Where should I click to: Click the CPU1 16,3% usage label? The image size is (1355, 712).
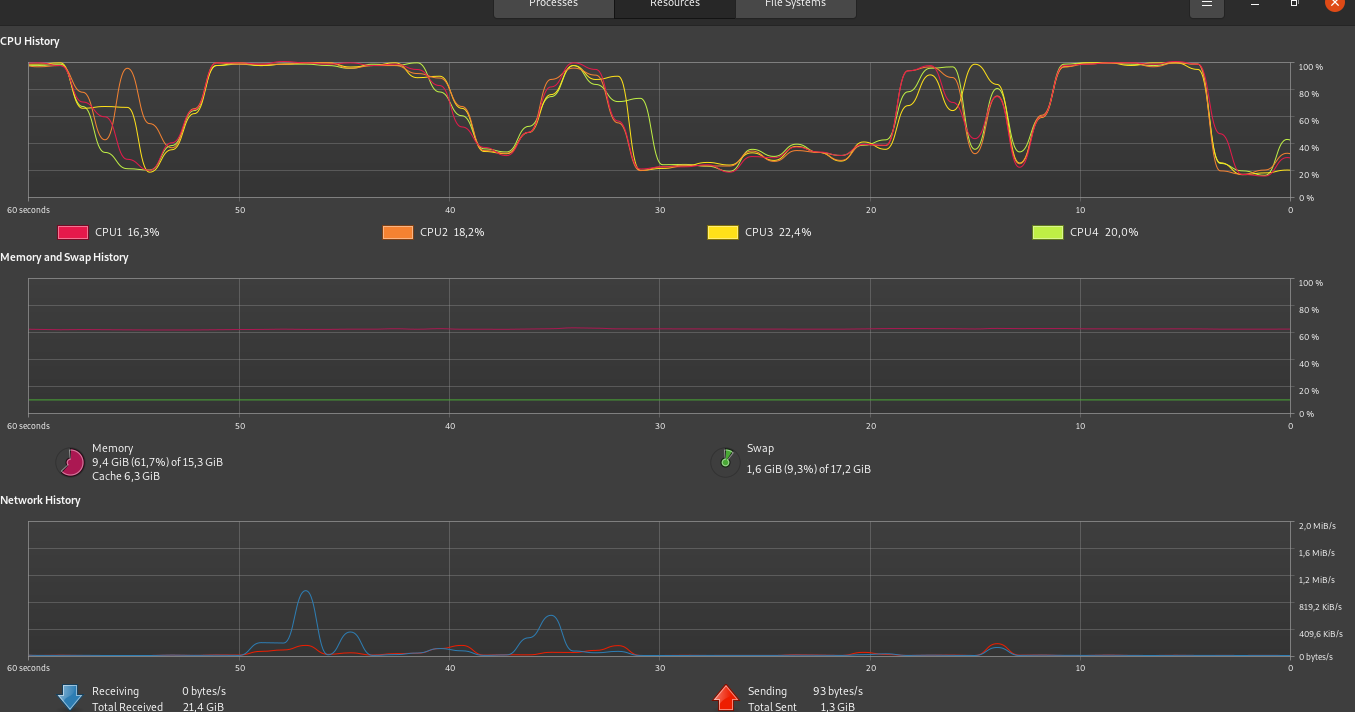(127, 232)
